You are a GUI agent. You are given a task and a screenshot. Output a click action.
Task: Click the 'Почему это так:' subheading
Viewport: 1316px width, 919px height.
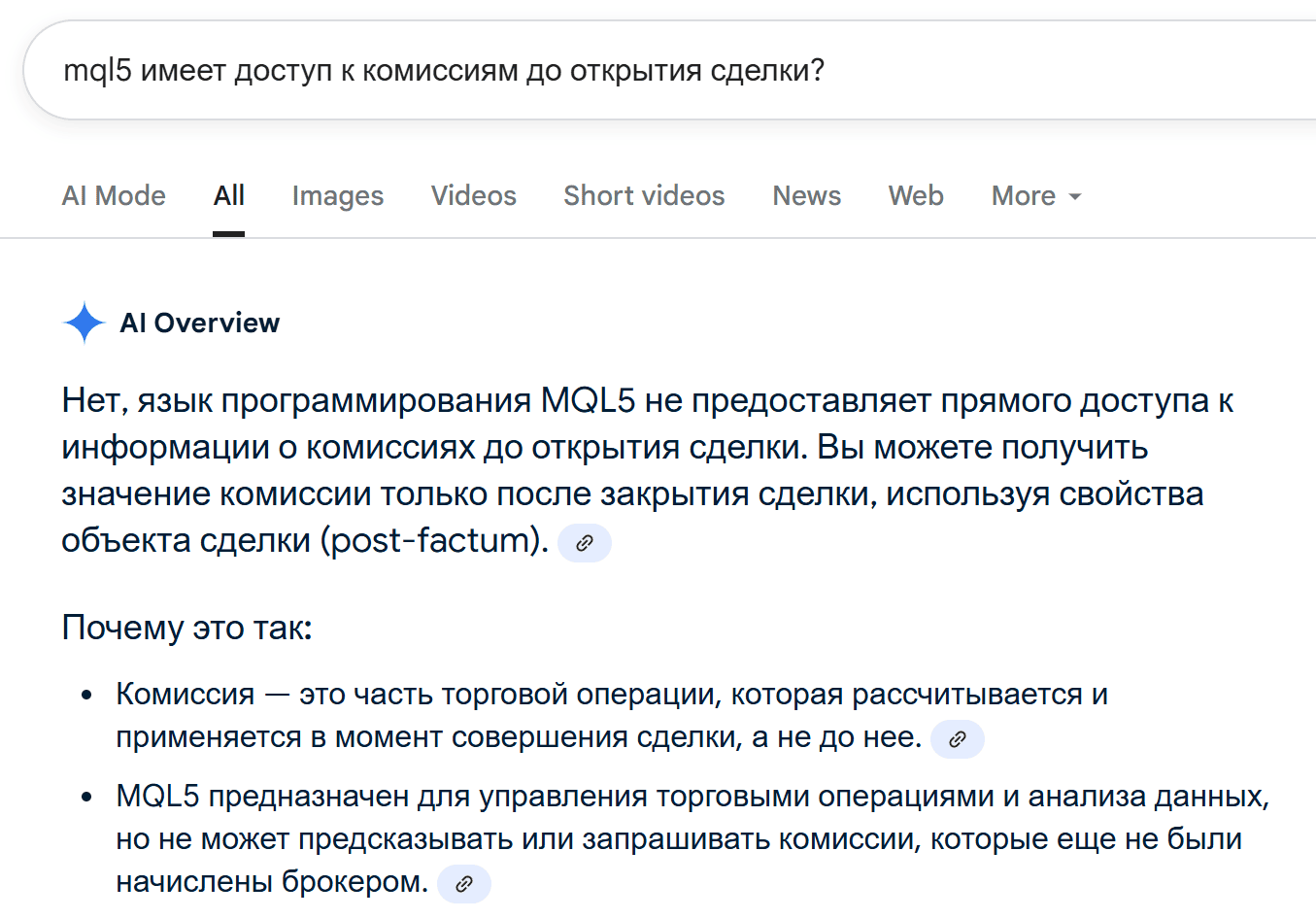tap(186, 628)
